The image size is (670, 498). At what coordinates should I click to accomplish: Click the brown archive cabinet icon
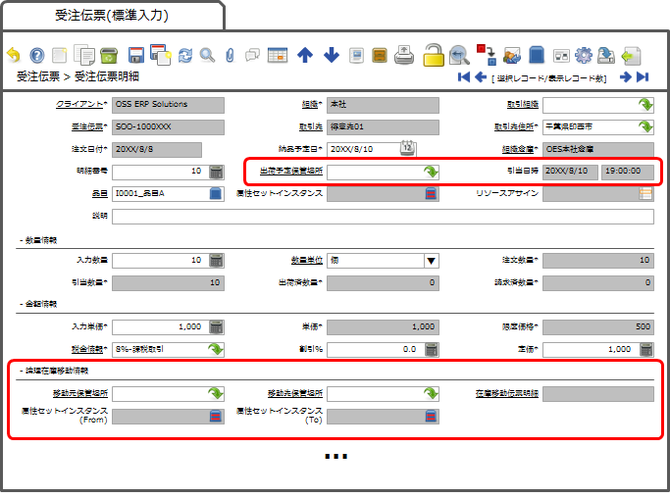pyautogui.click(x=380, y=56)
